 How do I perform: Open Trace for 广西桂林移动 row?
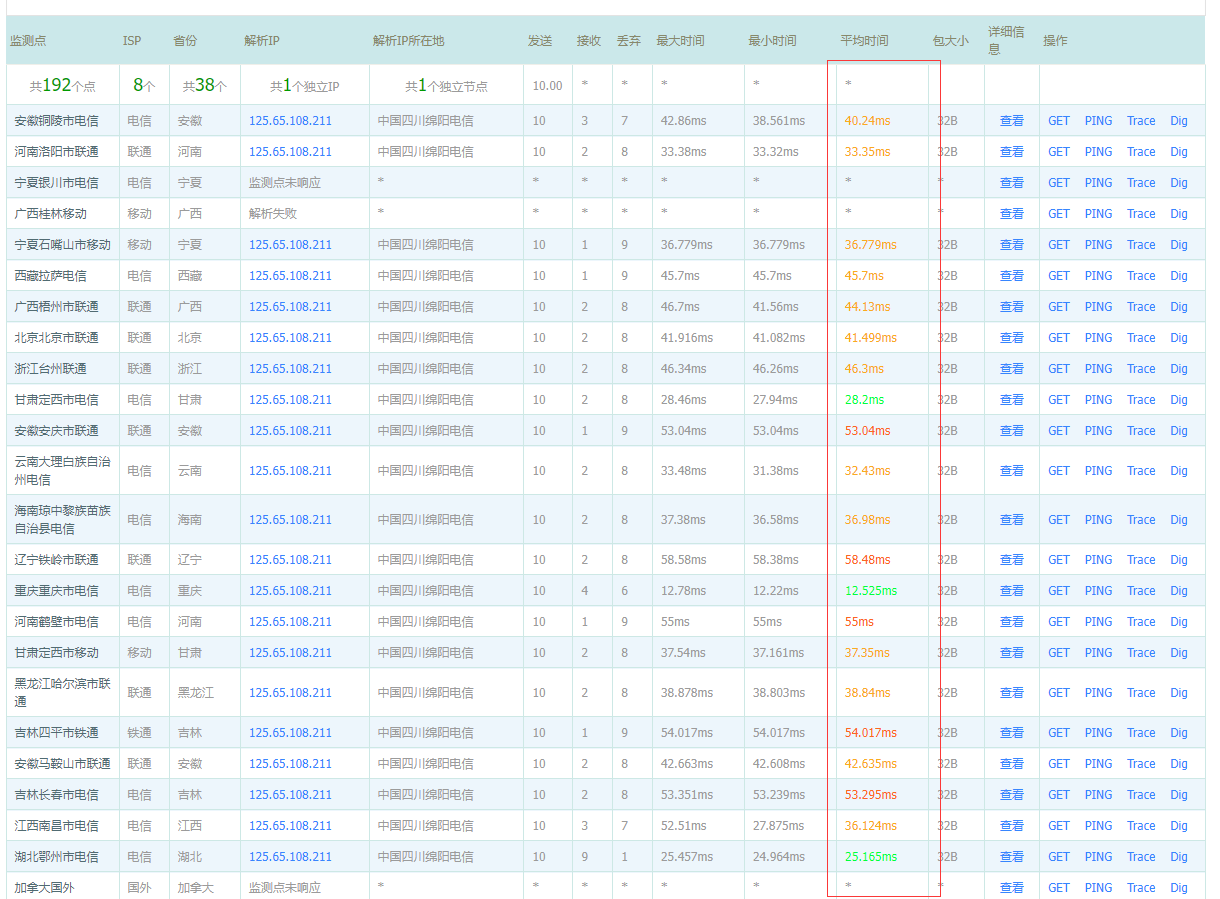click(1141, 214)
